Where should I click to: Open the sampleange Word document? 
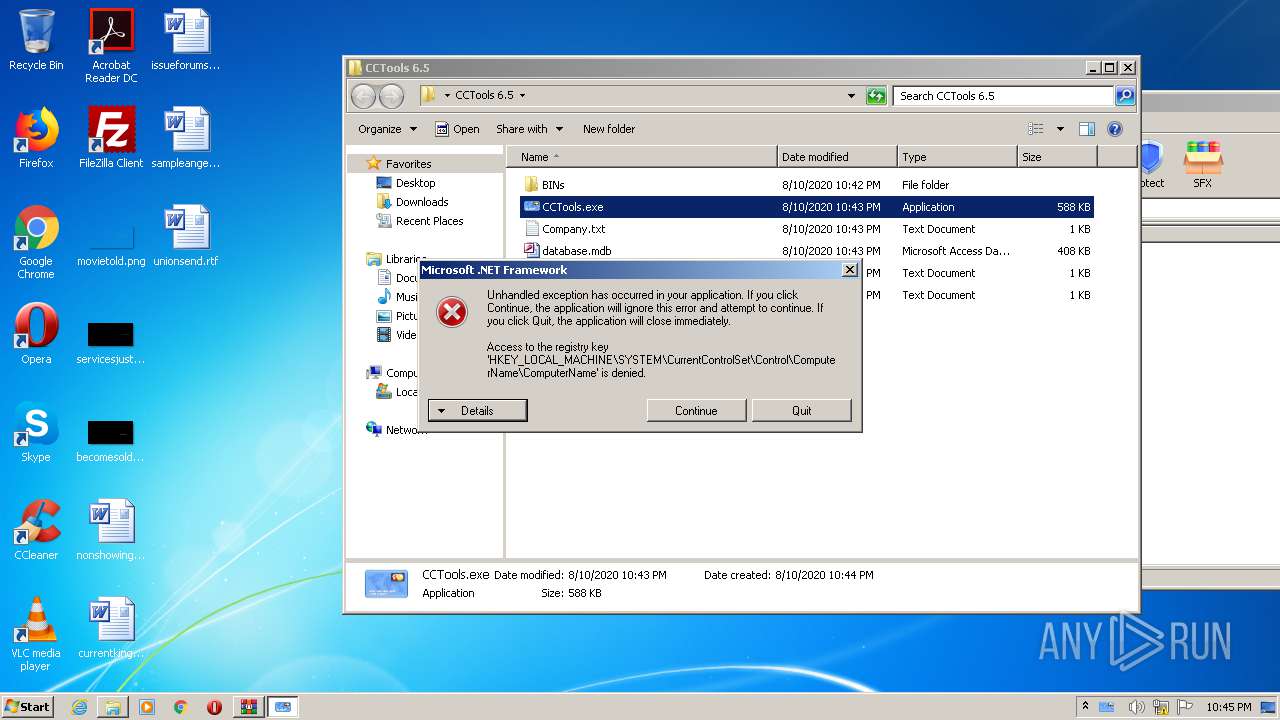coord(186,138)
